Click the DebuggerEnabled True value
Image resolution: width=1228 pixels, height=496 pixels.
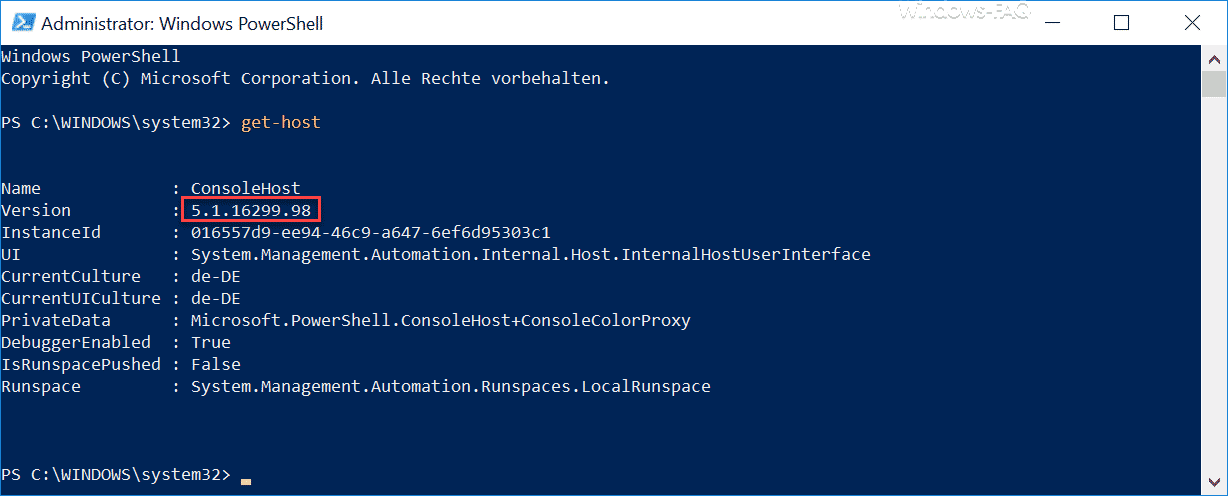click(211, 342)
